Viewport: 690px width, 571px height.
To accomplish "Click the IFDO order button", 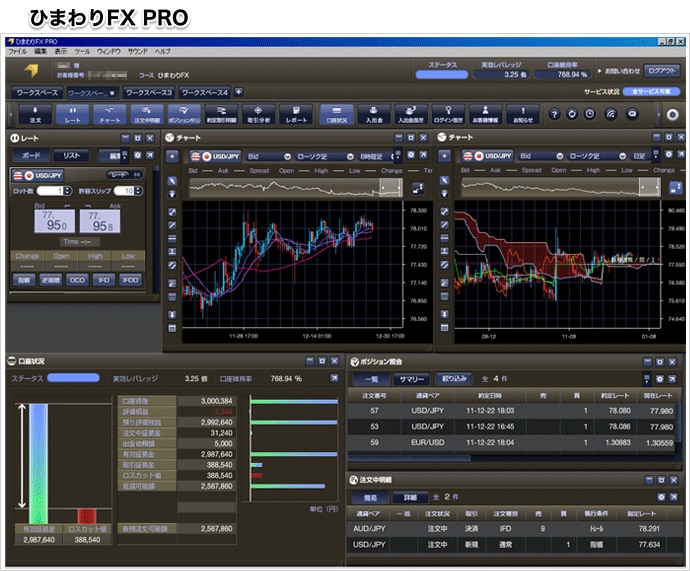I will pyautogui.click(x=131, y=280).
